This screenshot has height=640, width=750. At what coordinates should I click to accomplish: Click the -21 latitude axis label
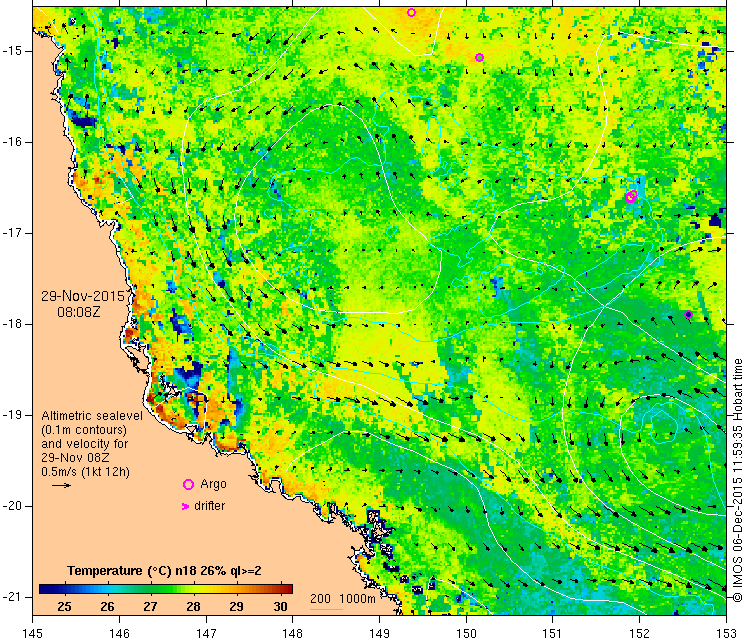tap(12, 597)
